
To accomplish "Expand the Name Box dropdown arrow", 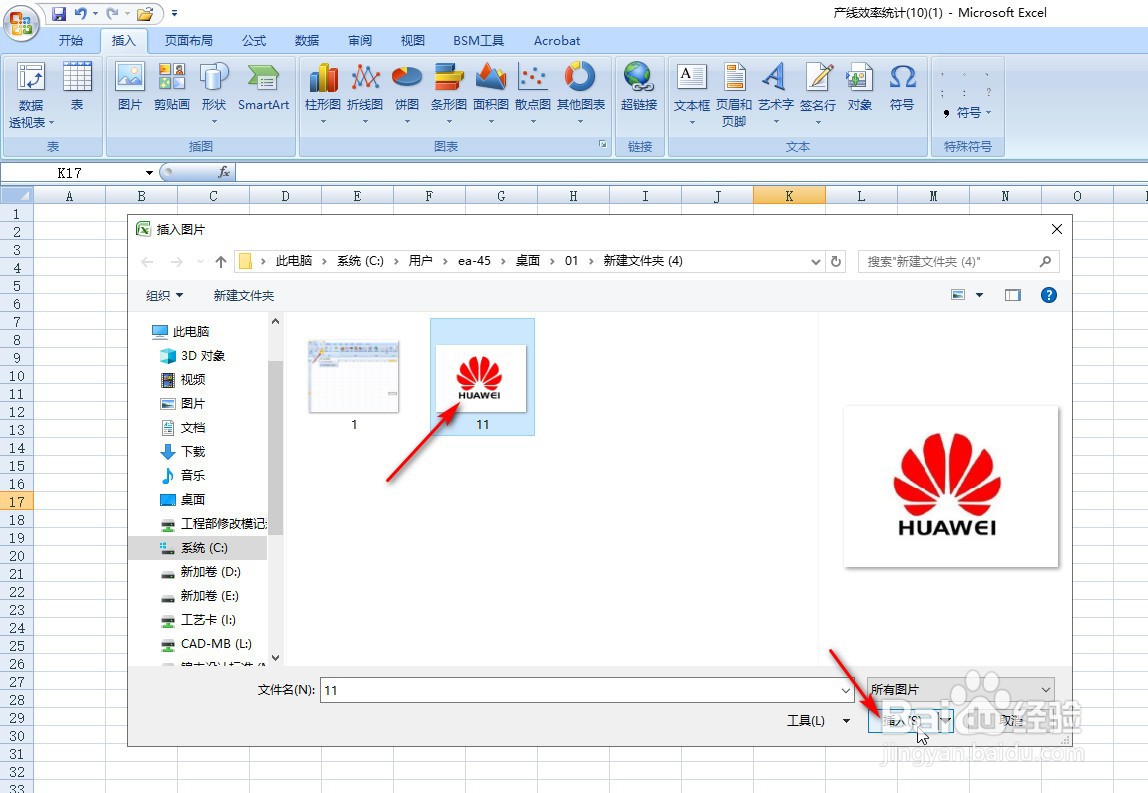I will 149,173.
